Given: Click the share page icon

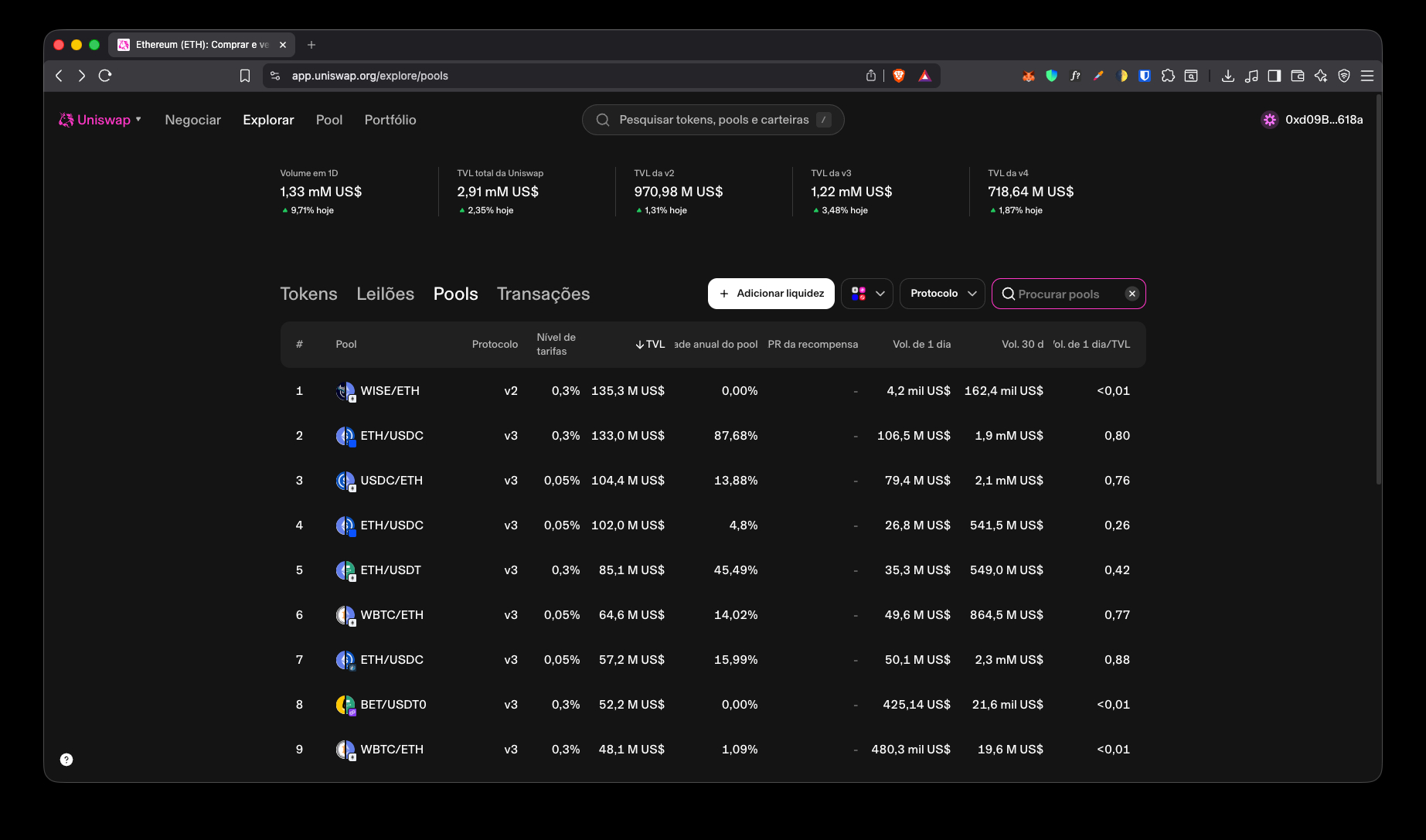Looking at the screenshot, I should pyautogui.click(x=871, y=76).
